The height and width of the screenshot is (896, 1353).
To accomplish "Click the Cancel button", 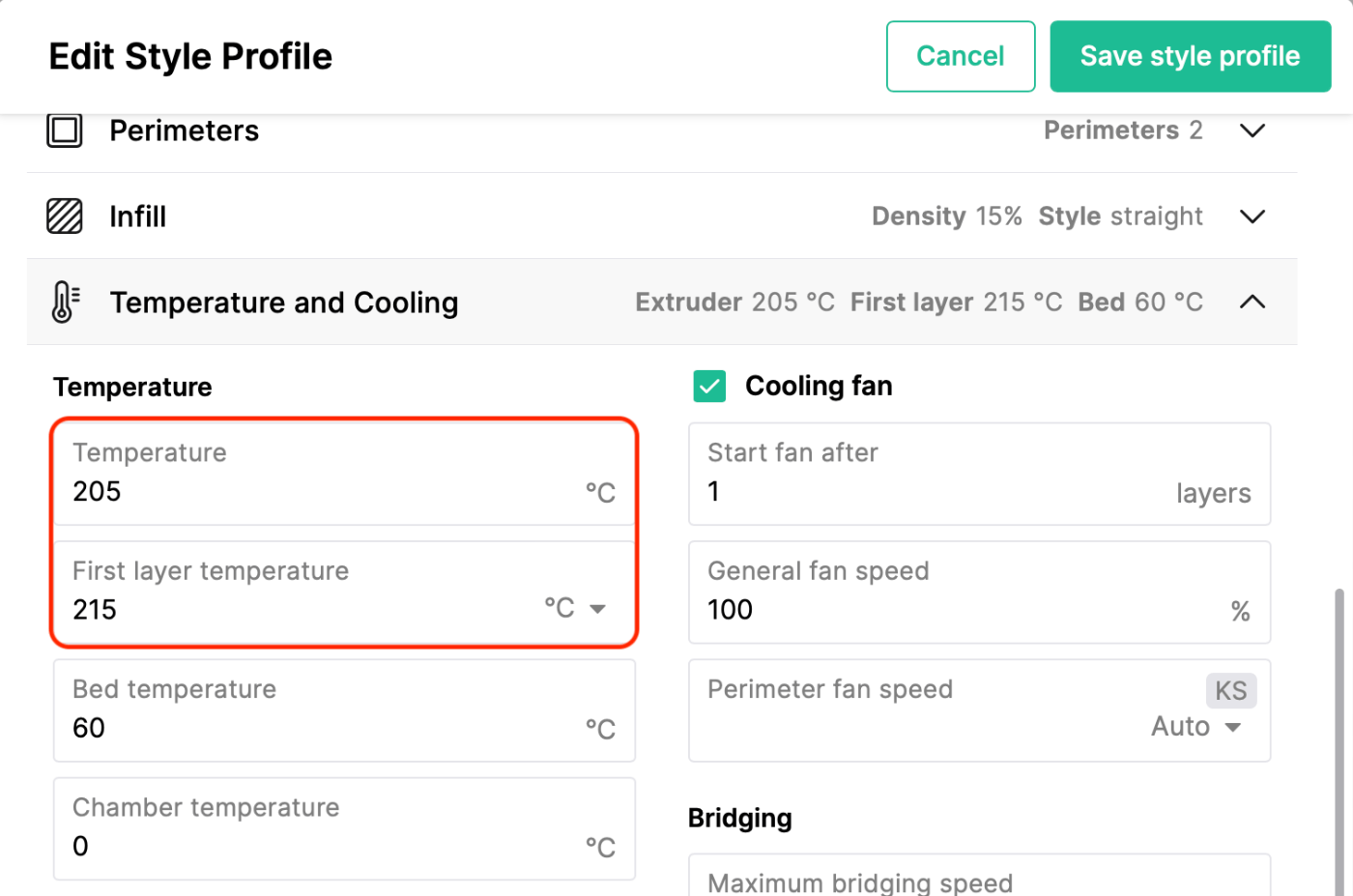I will pos(961,56).
